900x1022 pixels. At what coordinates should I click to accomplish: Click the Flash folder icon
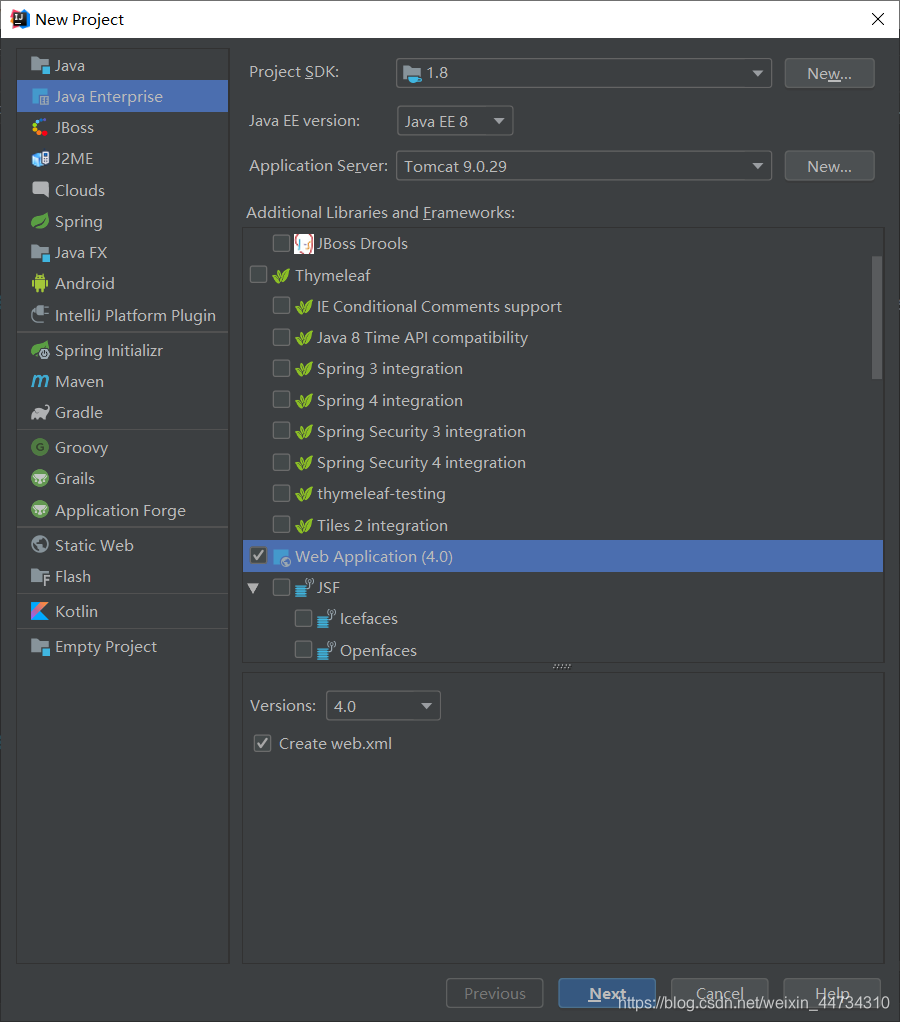[40, 576]
